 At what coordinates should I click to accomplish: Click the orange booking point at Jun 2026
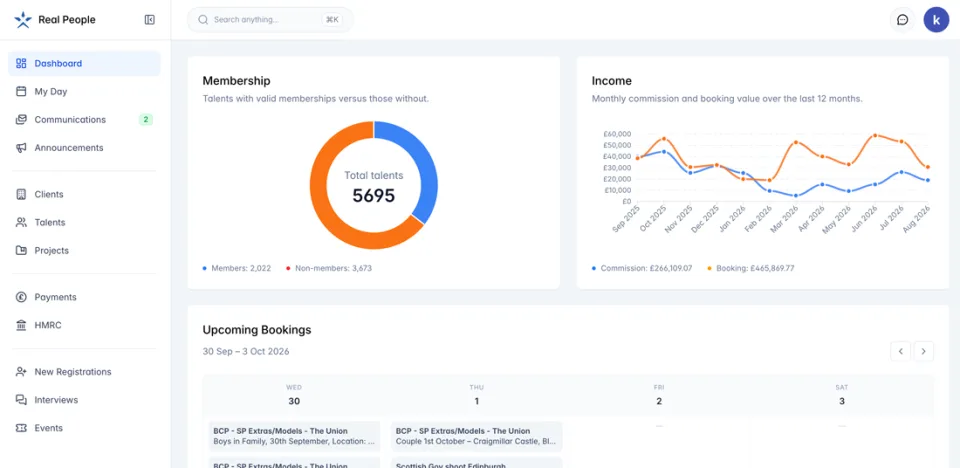click(875, 135)
